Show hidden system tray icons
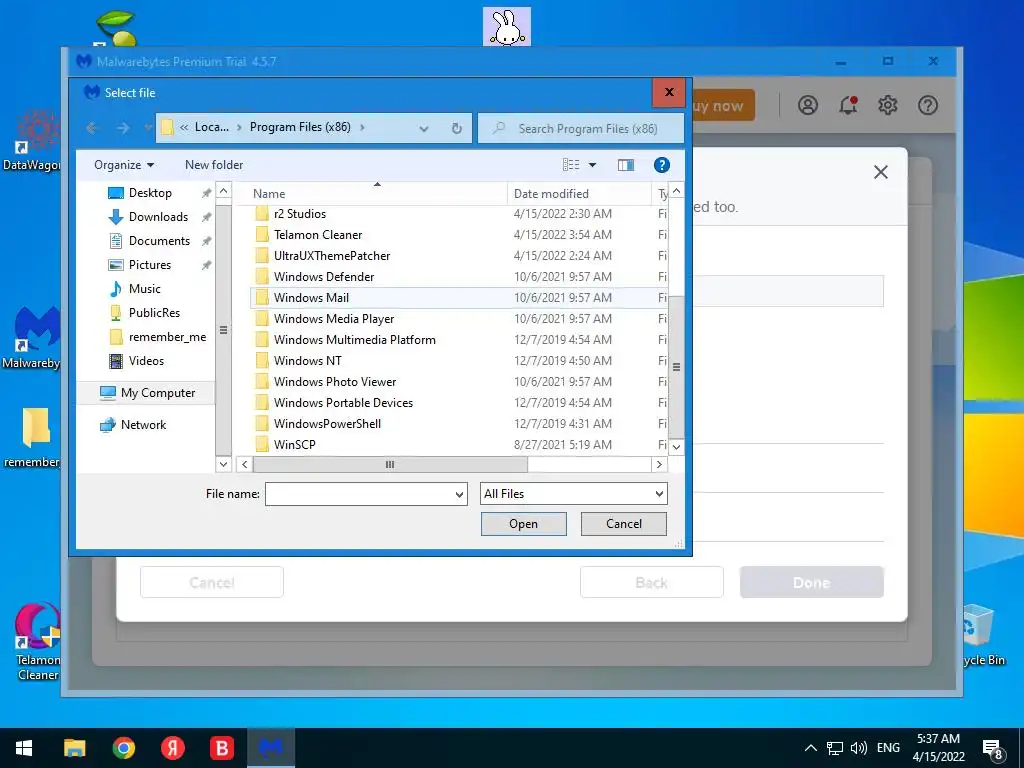1024x768 pixels. pyautogui.click(x=810, y=748)
